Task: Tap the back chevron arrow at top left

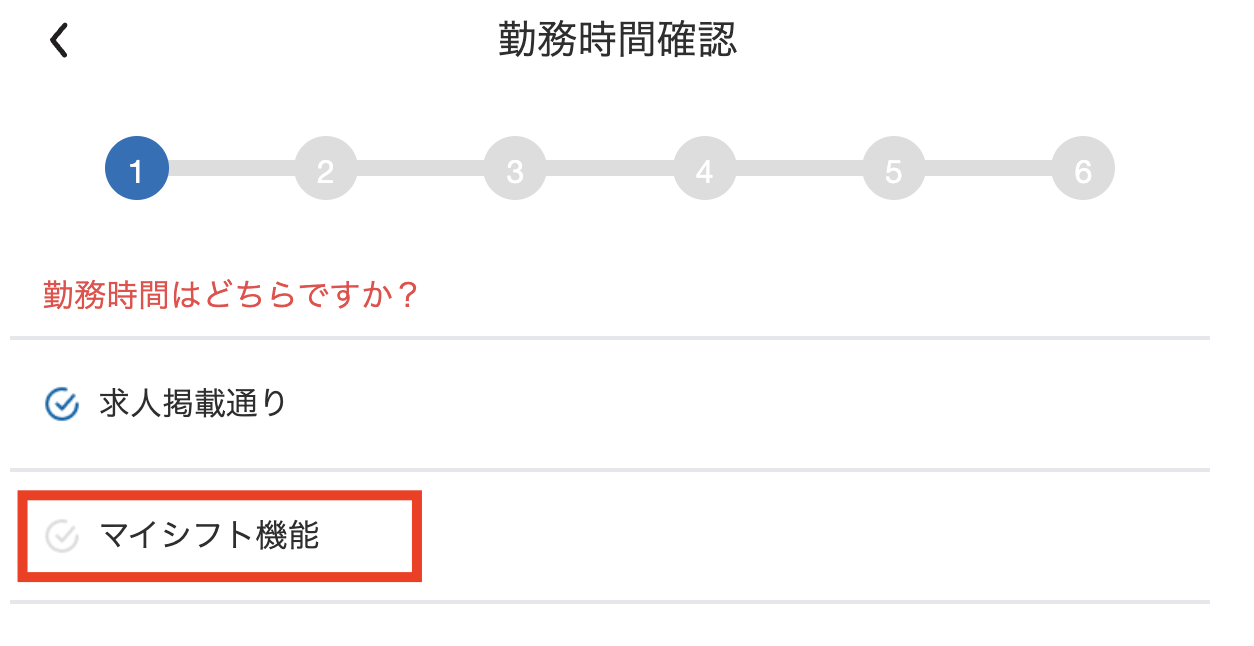Action: [x=59, y=40]
